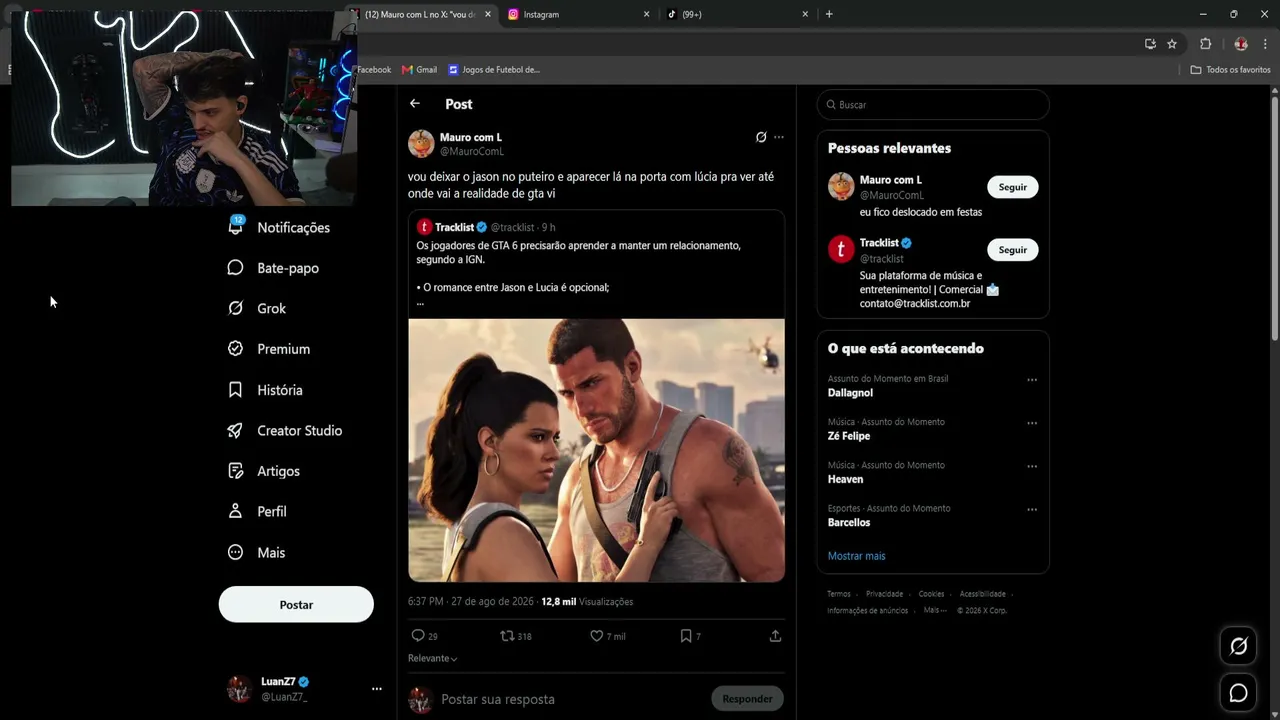The image size is (1280, 720).
Task: Close the Instagram tab
Action: [646, 14]
